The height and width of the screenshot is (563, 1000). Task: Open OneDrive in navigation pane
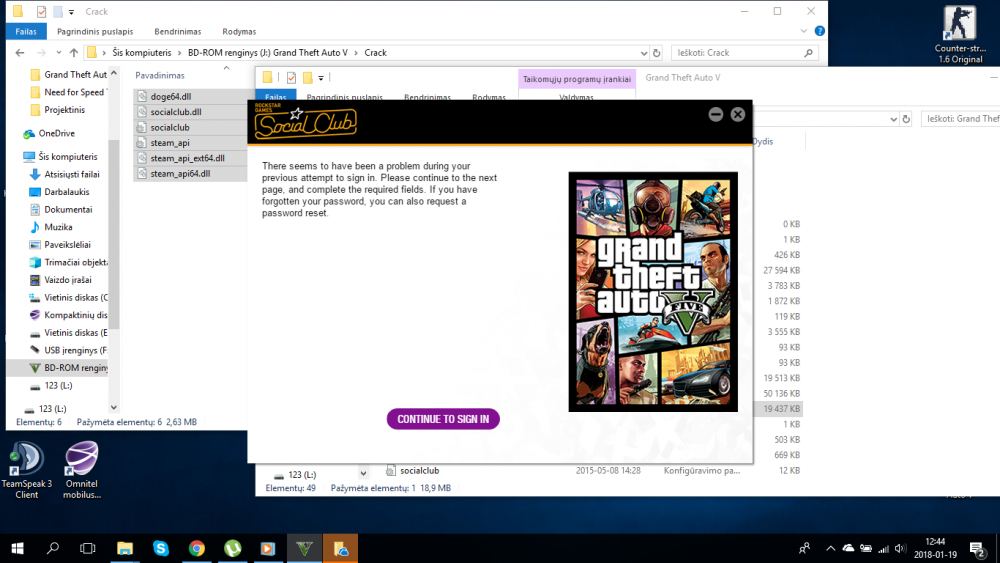coord(56,133)
